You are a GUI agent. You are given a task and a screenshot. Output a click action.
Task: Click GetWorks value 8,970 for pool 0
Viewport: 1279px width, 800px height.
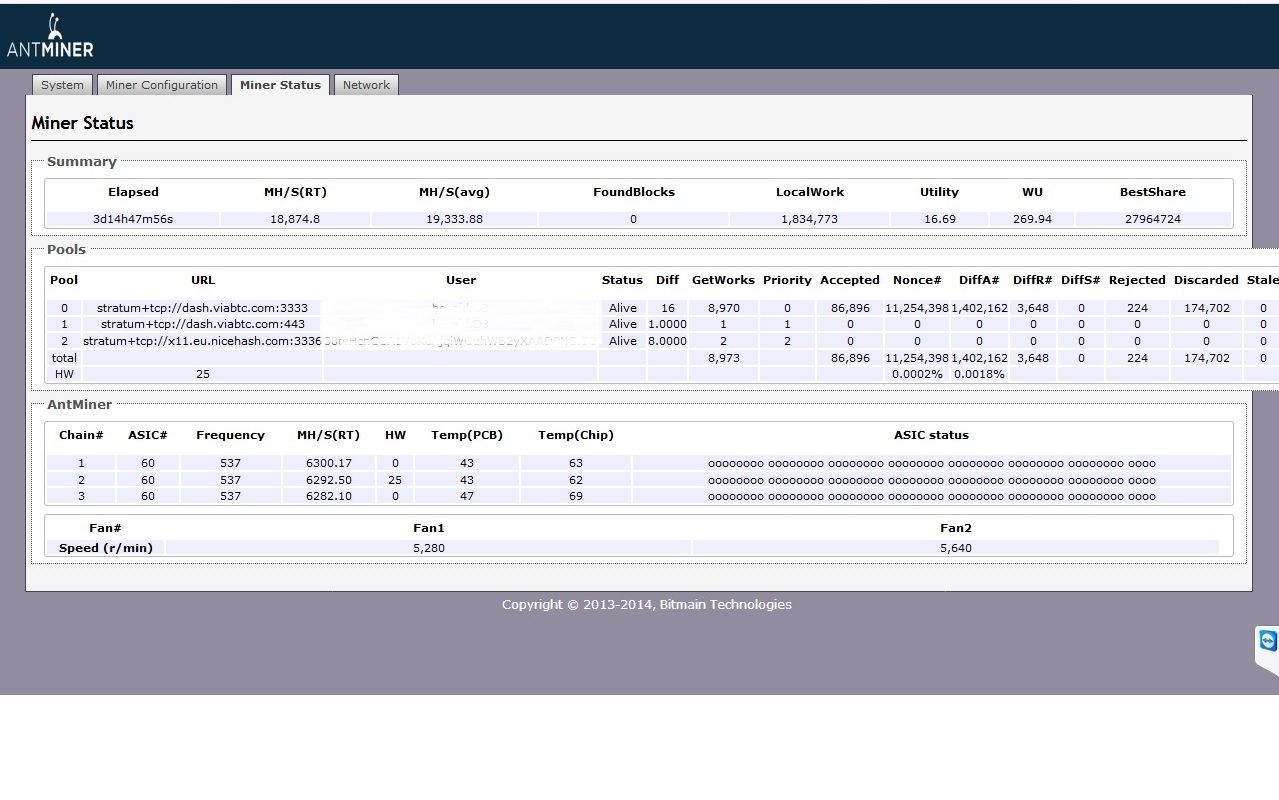click(x=723, y=308)
